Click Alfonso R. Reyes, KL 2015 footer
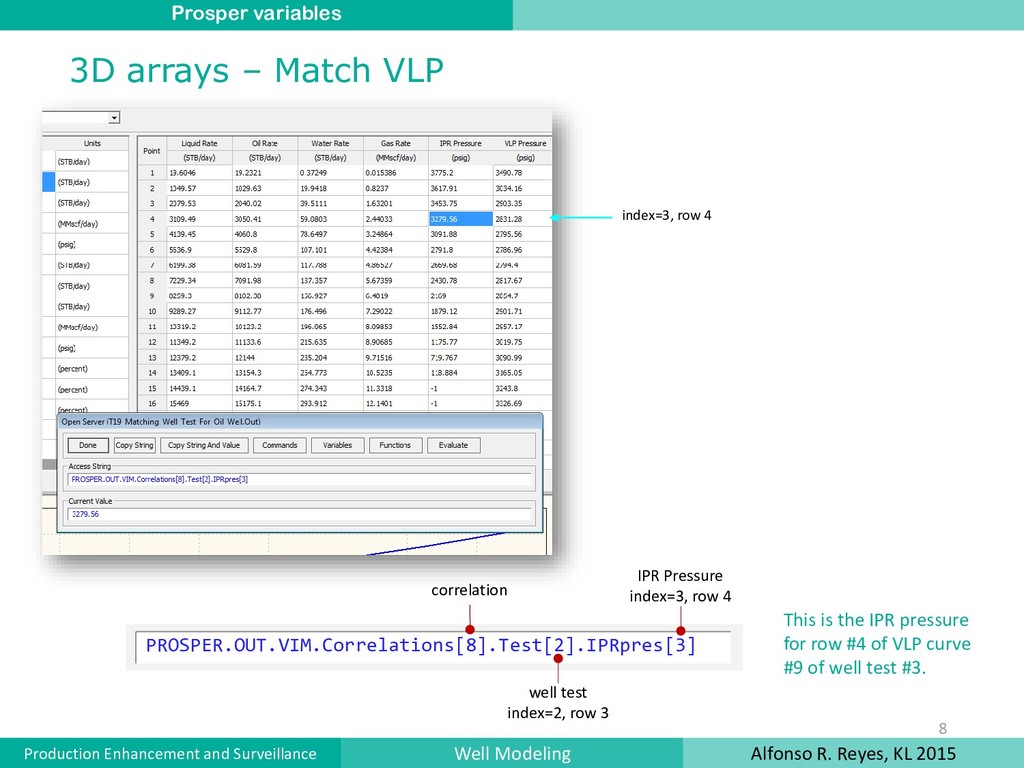This screenshot has width=1024, height=768. 853,754
